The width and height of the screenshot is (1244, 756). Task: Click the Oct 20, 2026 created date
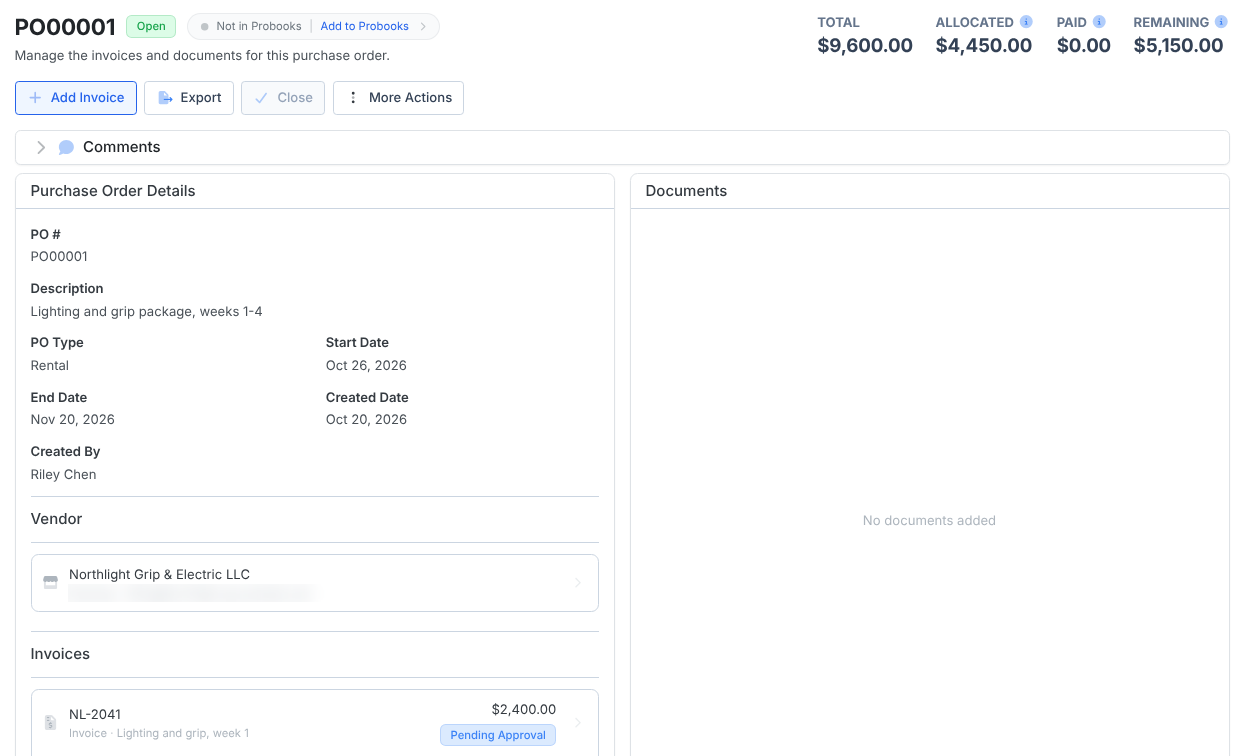pyautogui.click(x=366, y=420)
